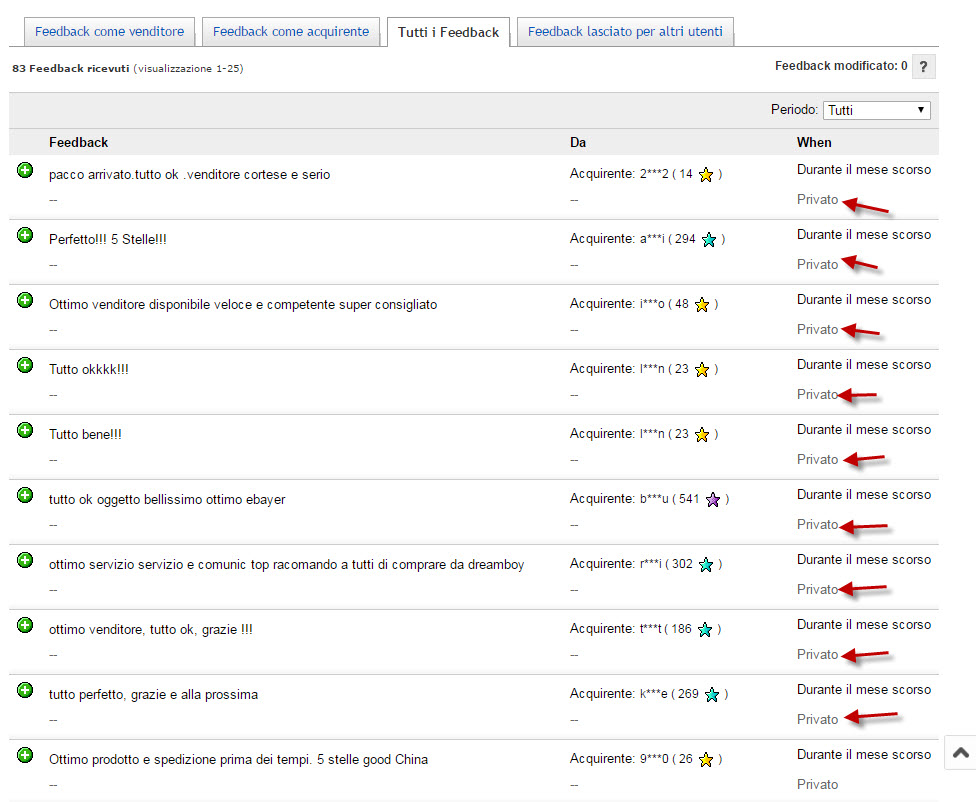This screenshot has width=976, height=802.
Task: Open the Periodo dropdown
Action: pyautogui.click(x=877, y=110)
